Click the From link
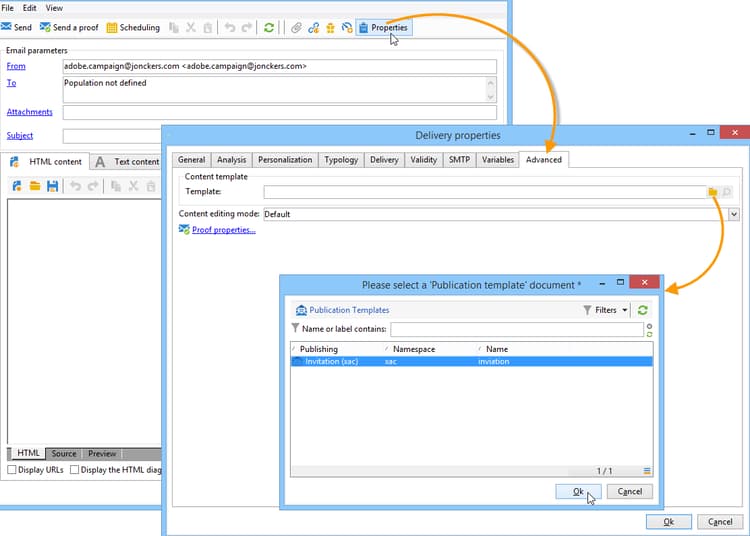Screen dimensions: 750x536 point(16,66)
